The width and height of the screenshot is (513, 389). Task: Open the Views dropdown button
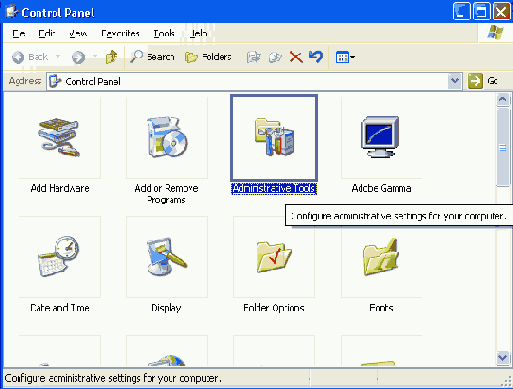pyautogui.click(x=345, y=57)
